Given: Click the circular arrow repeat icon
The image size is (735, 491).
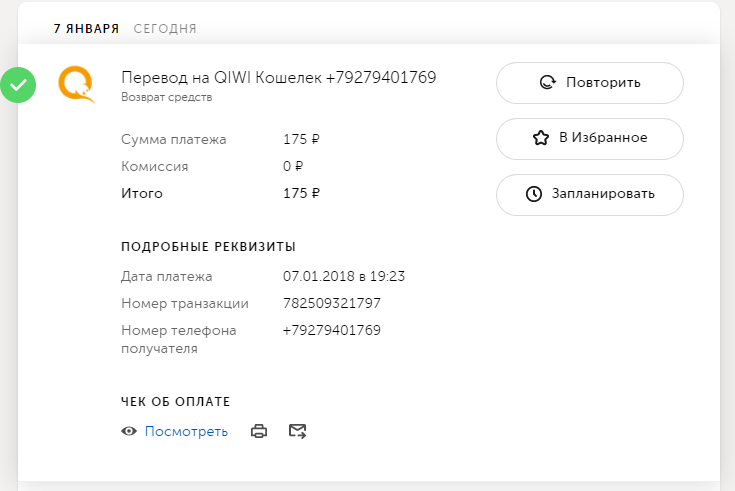Looking at the screenshot, I should [547, 83].
